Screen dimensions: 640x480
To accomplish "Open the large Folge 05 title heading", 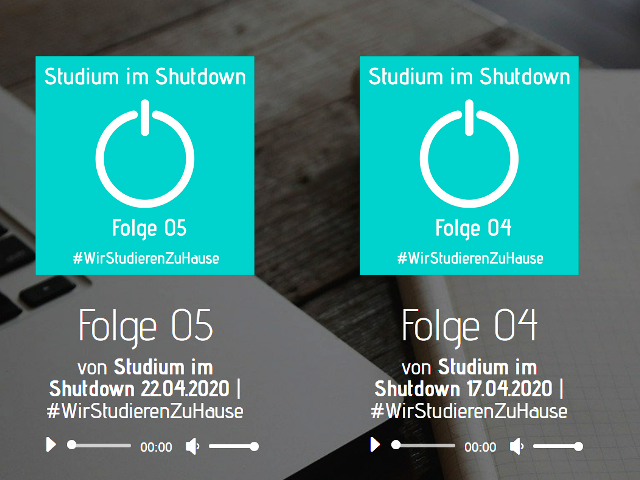I will click(x=146, y=327).
